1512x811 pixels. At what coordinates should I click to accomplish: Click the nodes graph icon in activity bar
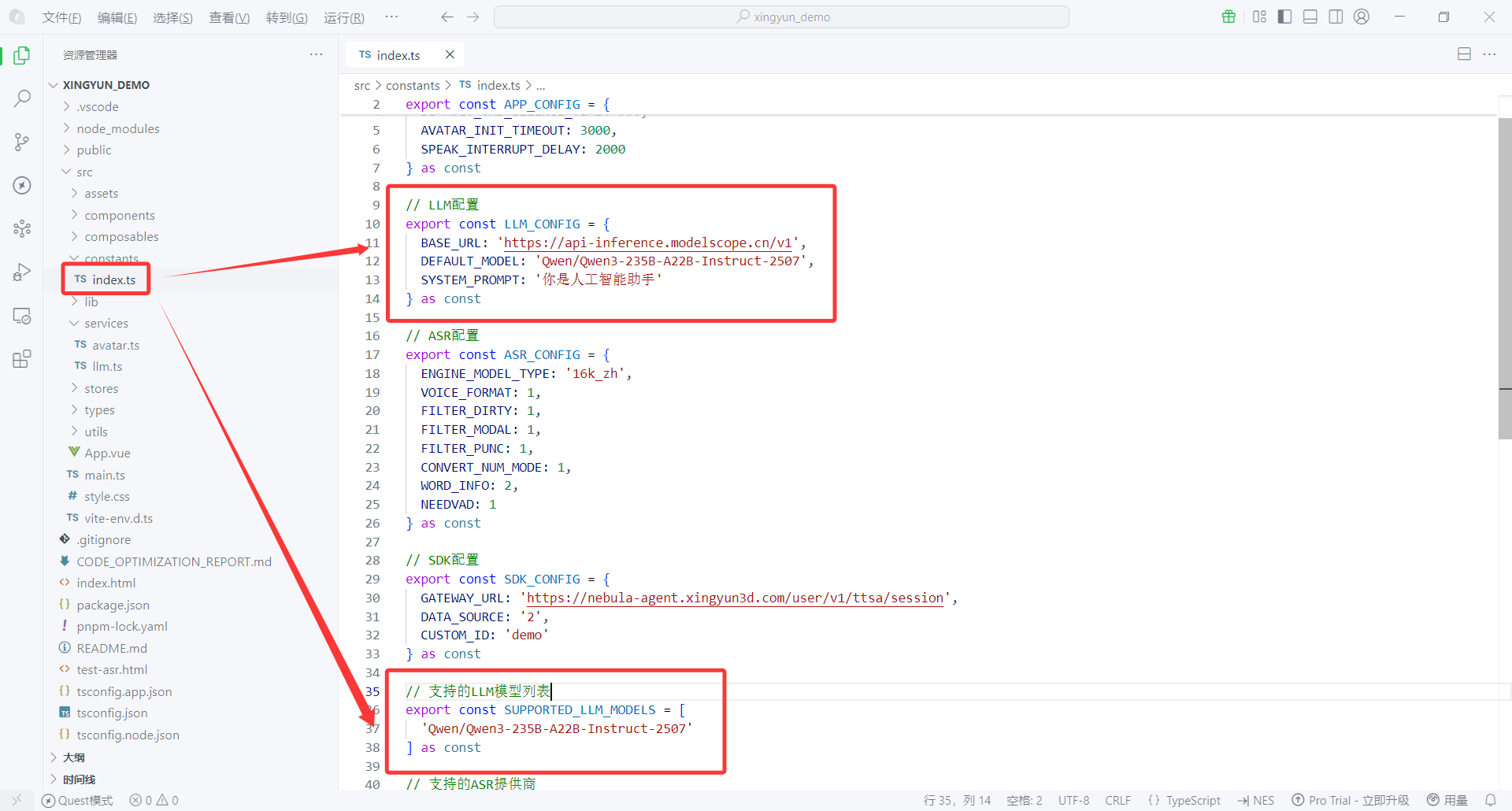(x=22, y=228)
